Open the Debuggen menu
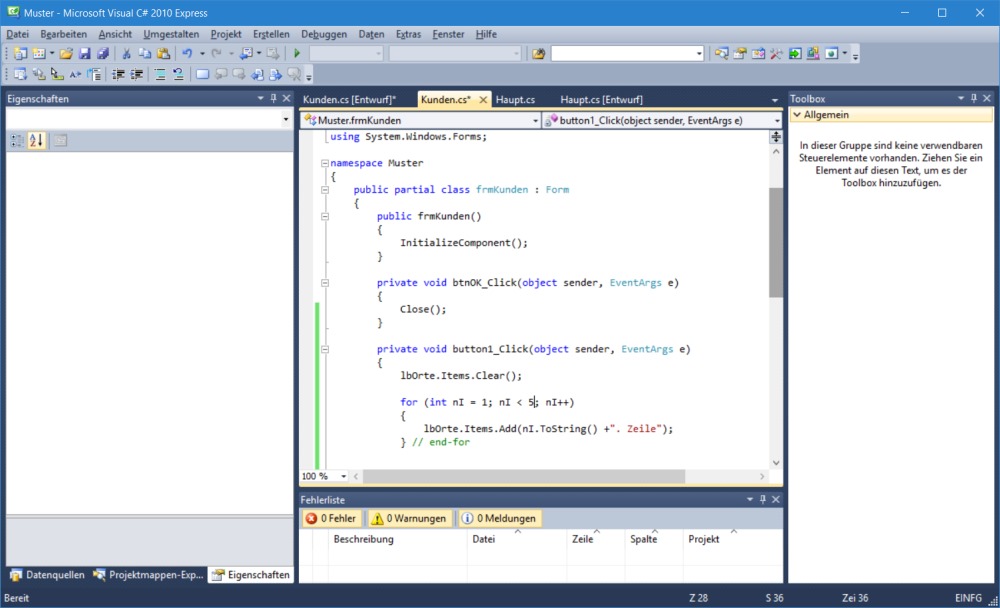 (x=323, y=33)
